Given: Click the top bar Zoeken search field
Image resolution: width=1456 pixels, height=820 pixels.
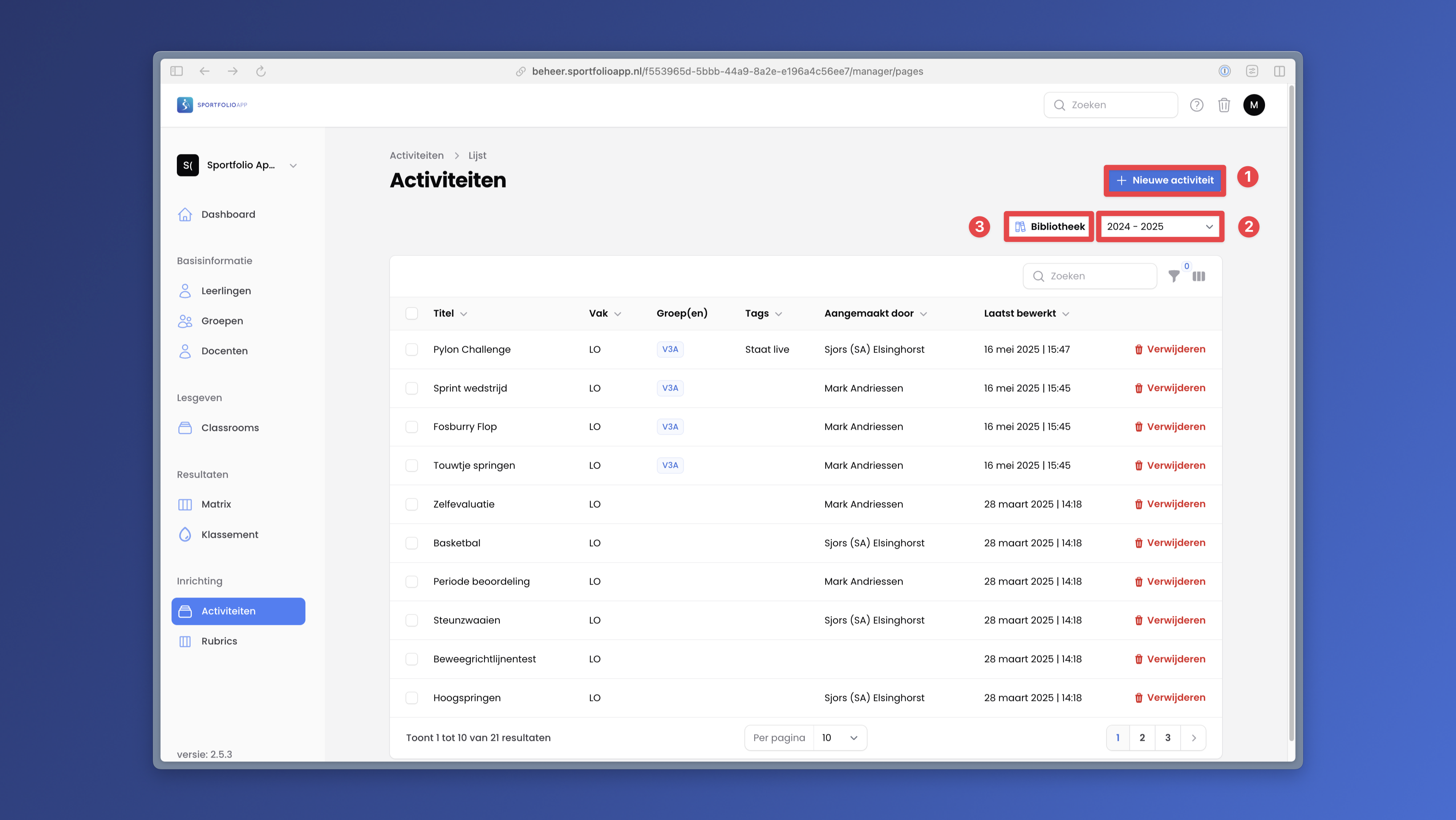Looking at the screenshot, I should (1111, 105).
